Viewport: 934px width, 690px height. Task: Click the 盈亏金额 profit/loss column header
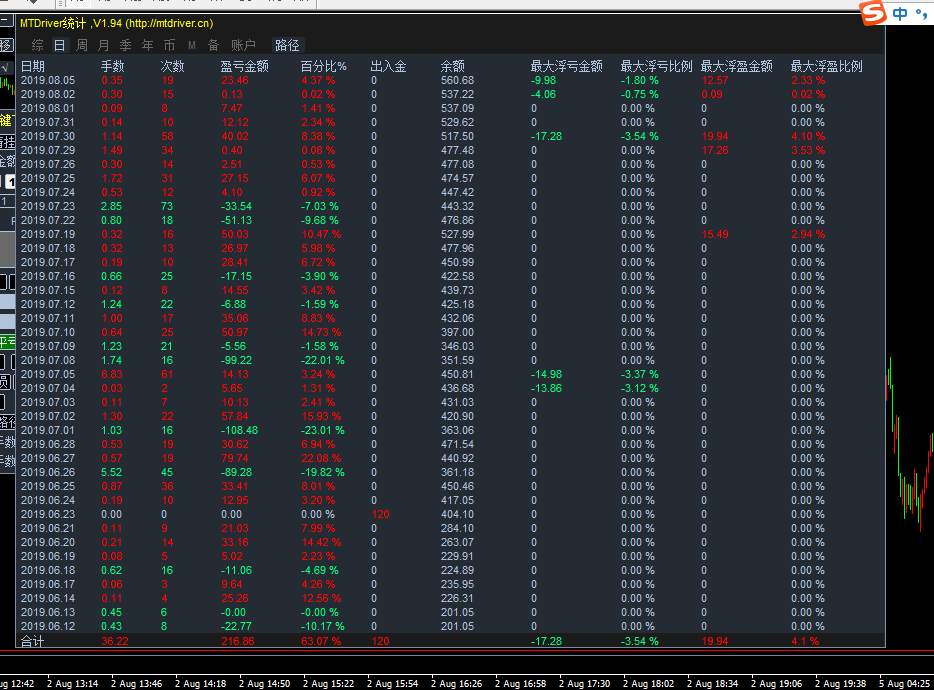(245, 66)
